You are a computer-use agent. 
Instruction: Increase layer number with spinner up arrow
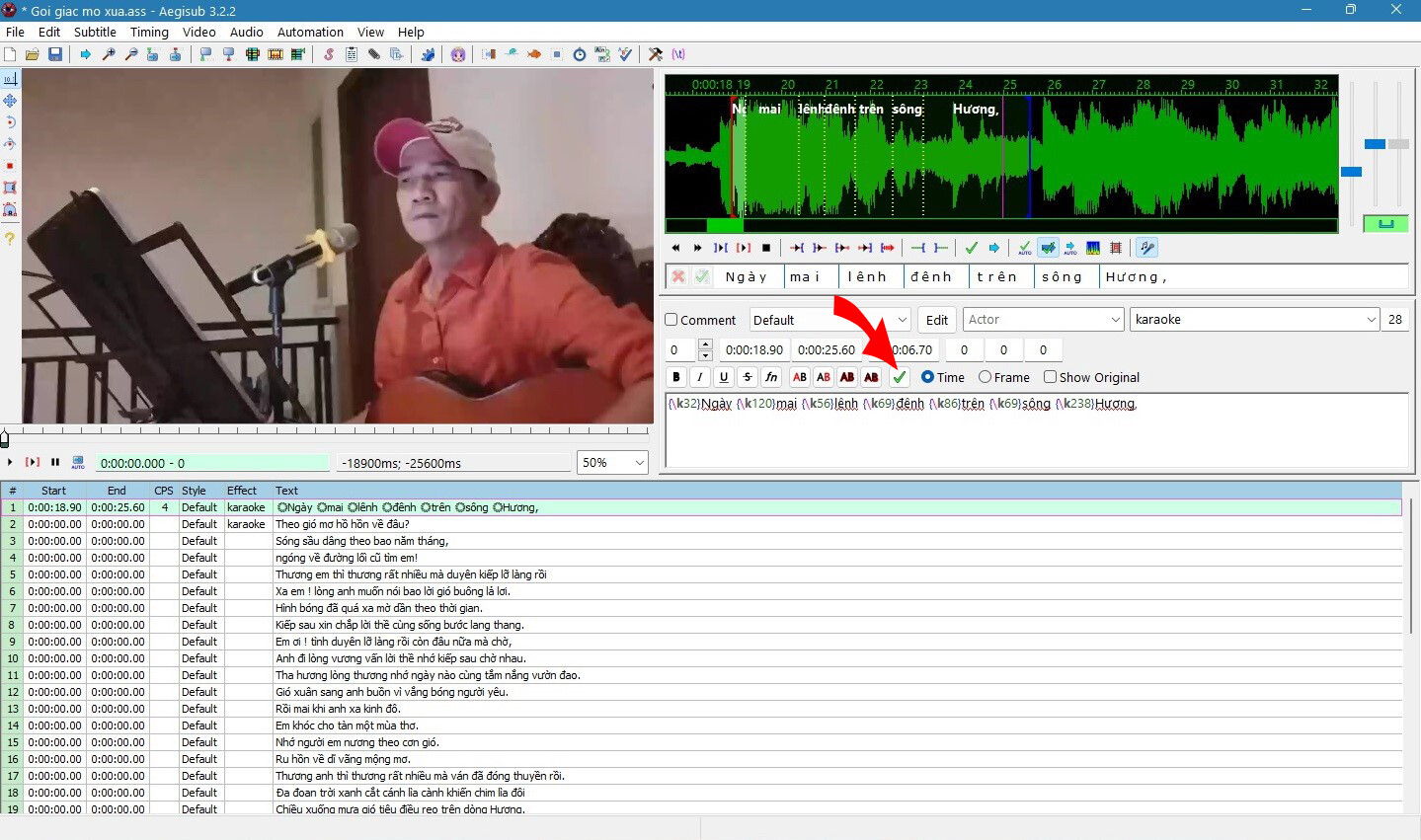click(705, 344)
